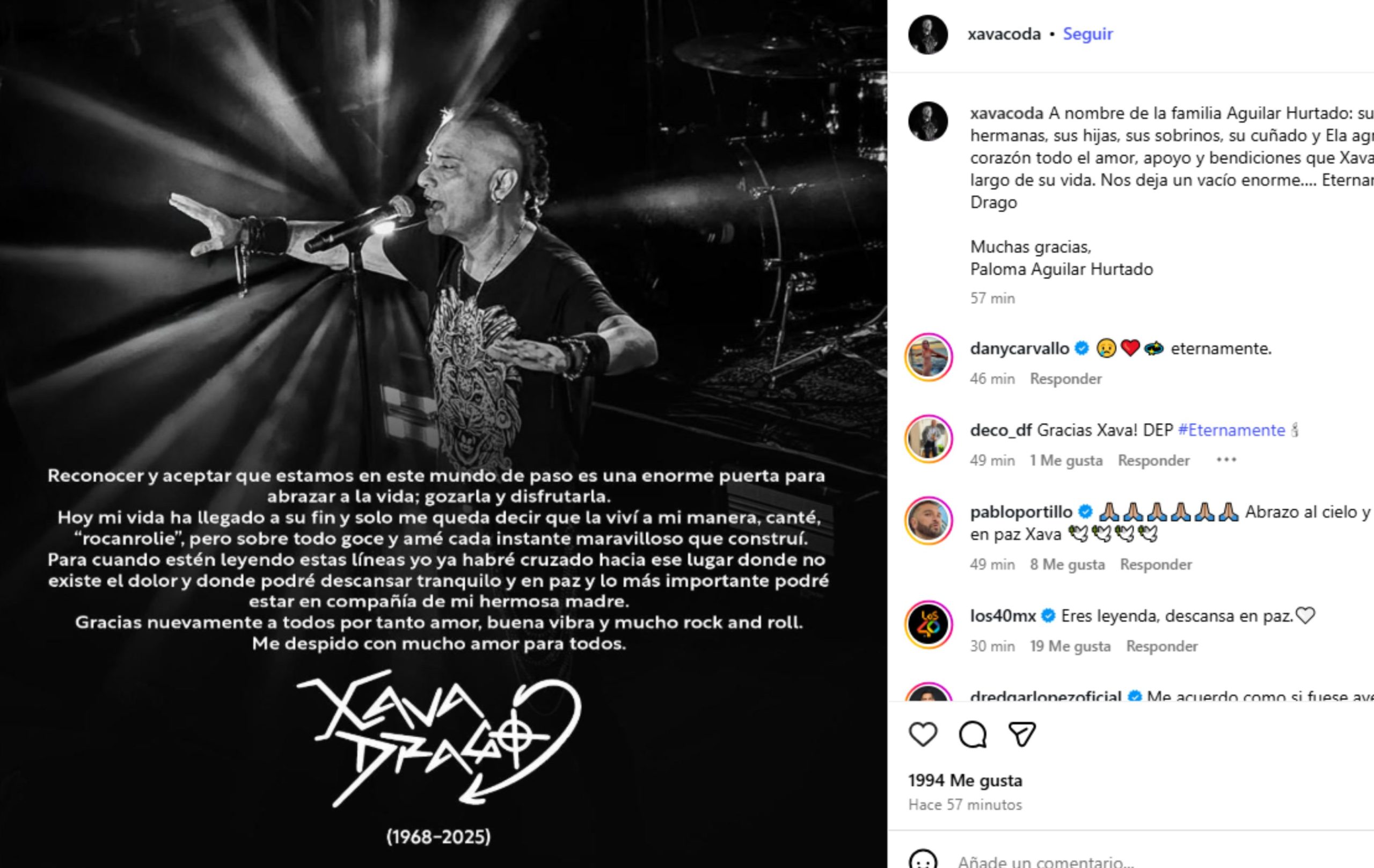Share the post with paper plane icon
Viewport: 1374px width, 868px height.
[1022, 734]
